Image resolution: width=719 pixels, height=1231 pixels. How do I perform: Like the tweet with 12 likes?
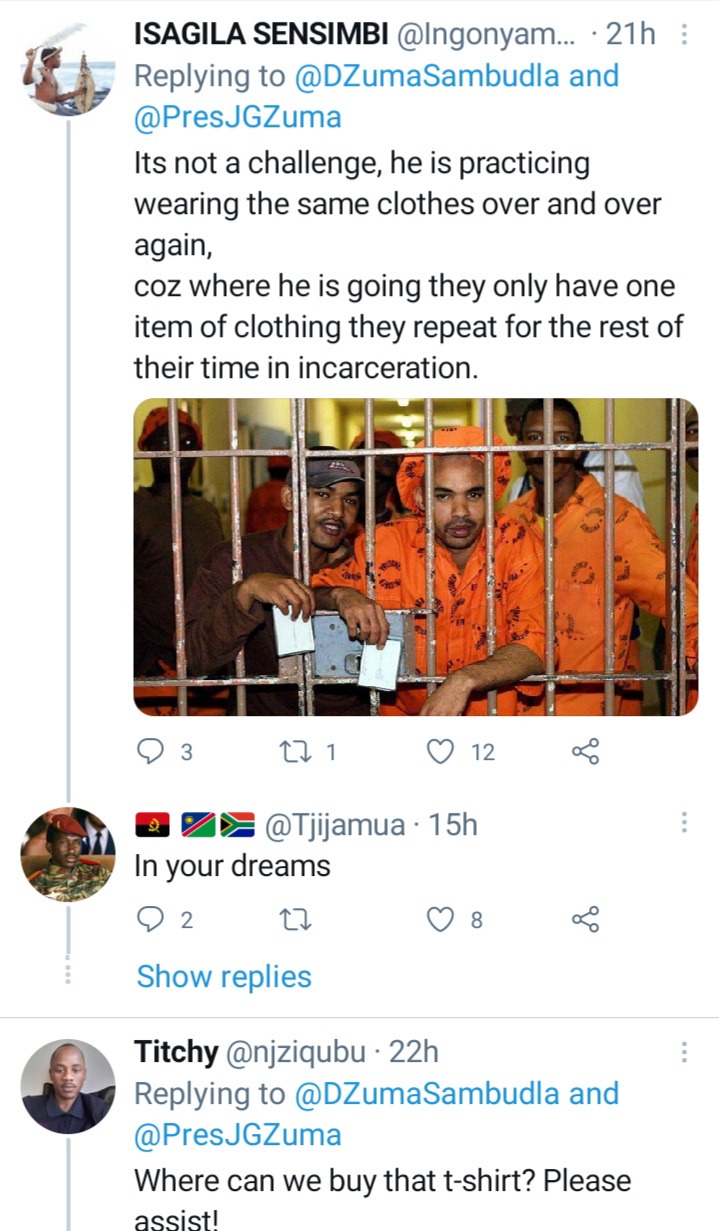[441, 752]
